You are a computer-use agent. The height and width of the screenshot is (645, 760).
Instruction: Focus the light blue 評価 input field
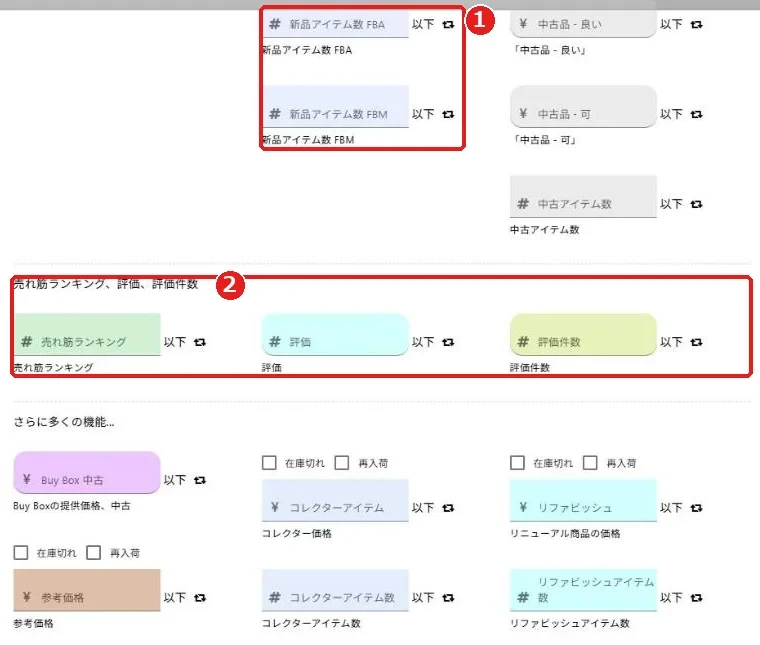[335, 334]
